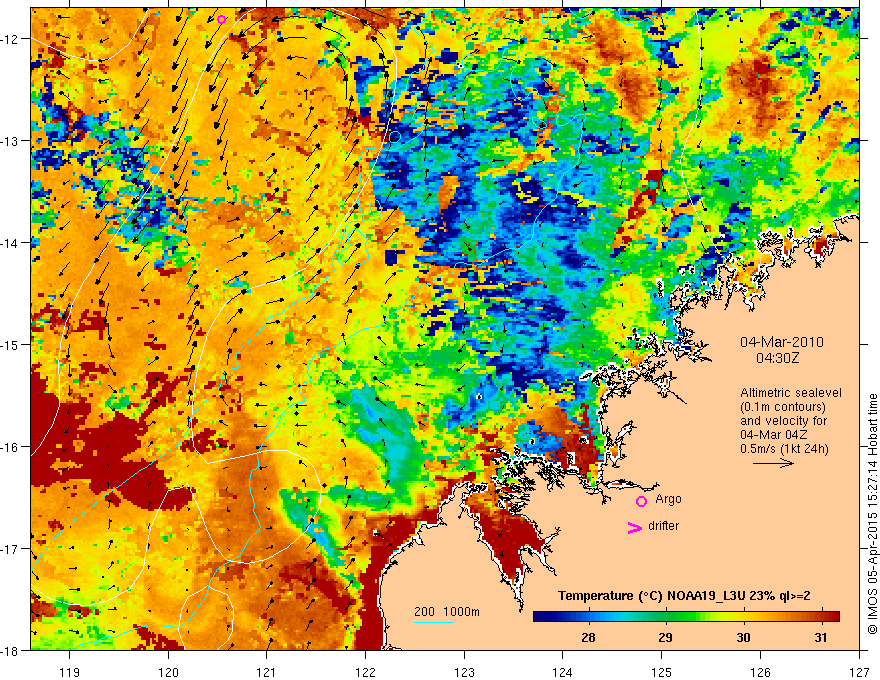
Task: Click the 30 label under the color bar
Action: pos(743,638)
